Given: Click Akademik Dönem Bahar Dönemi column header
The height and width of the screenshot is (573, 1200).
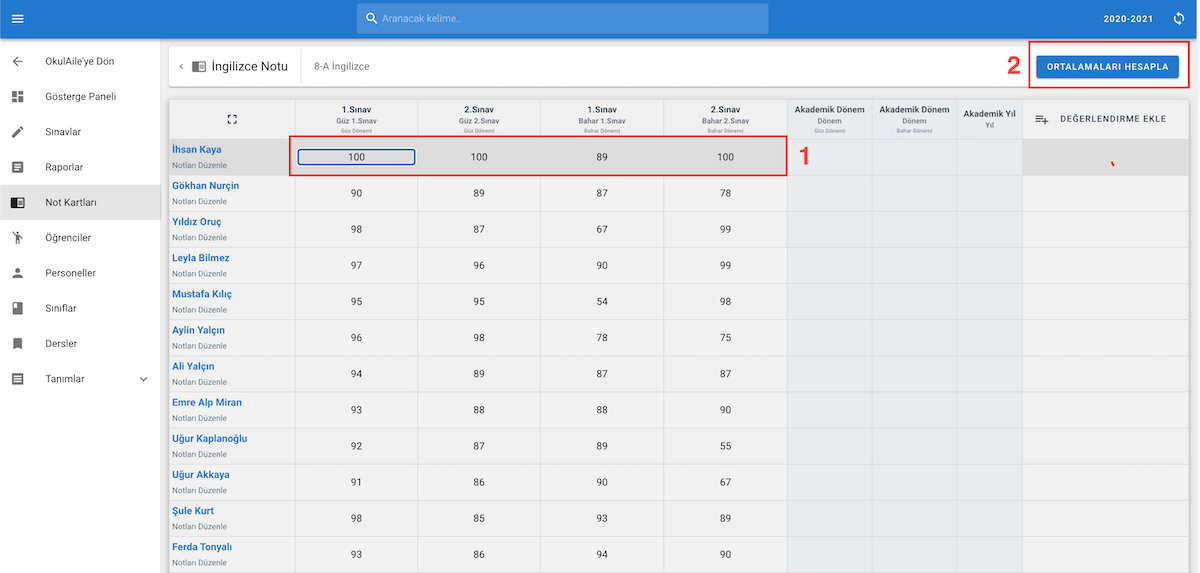Looking at the screenshot, I should 914,119.
